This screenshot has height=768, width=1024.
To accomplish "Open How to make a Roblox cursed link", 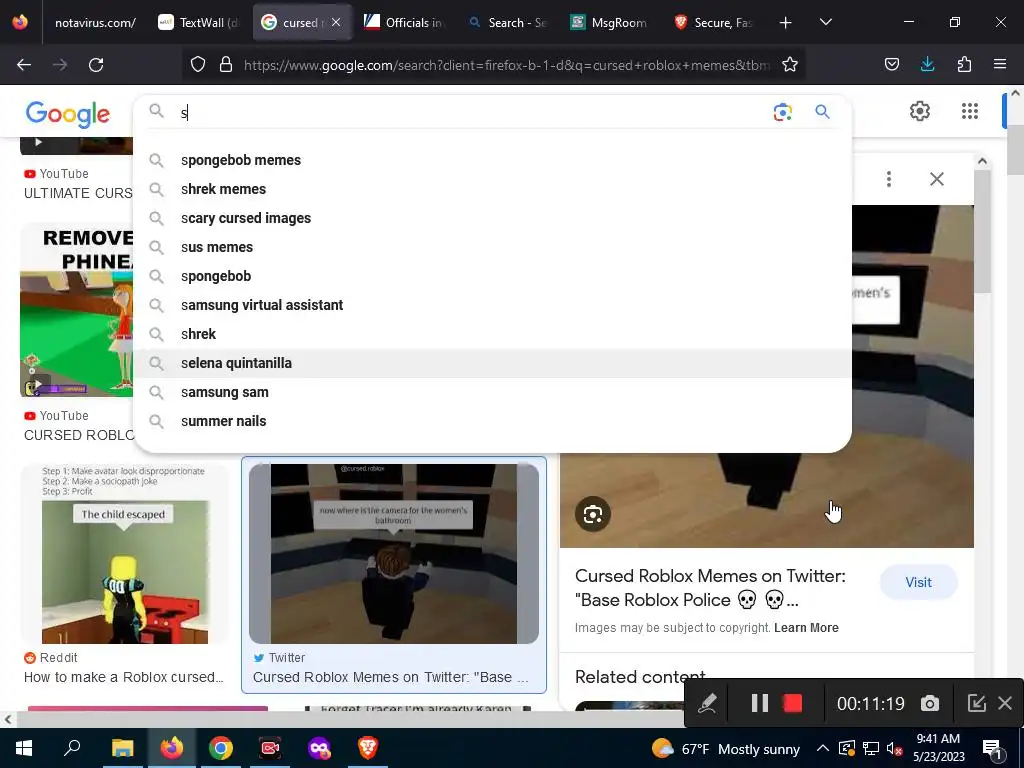I will 123,677.
